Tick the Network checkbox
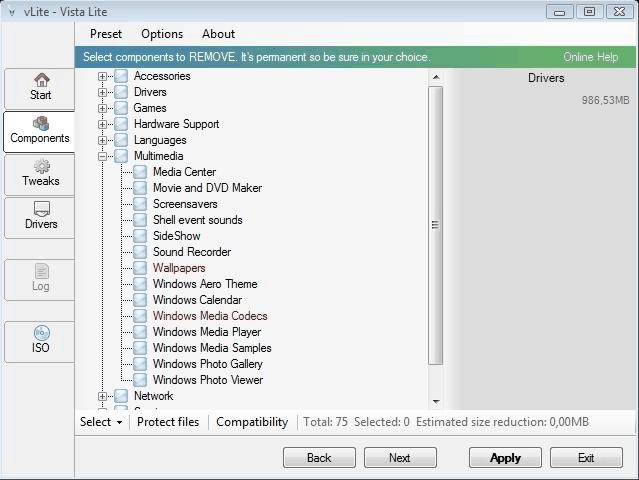This screenshot has height=480, width=639. (x=121, y=396)
